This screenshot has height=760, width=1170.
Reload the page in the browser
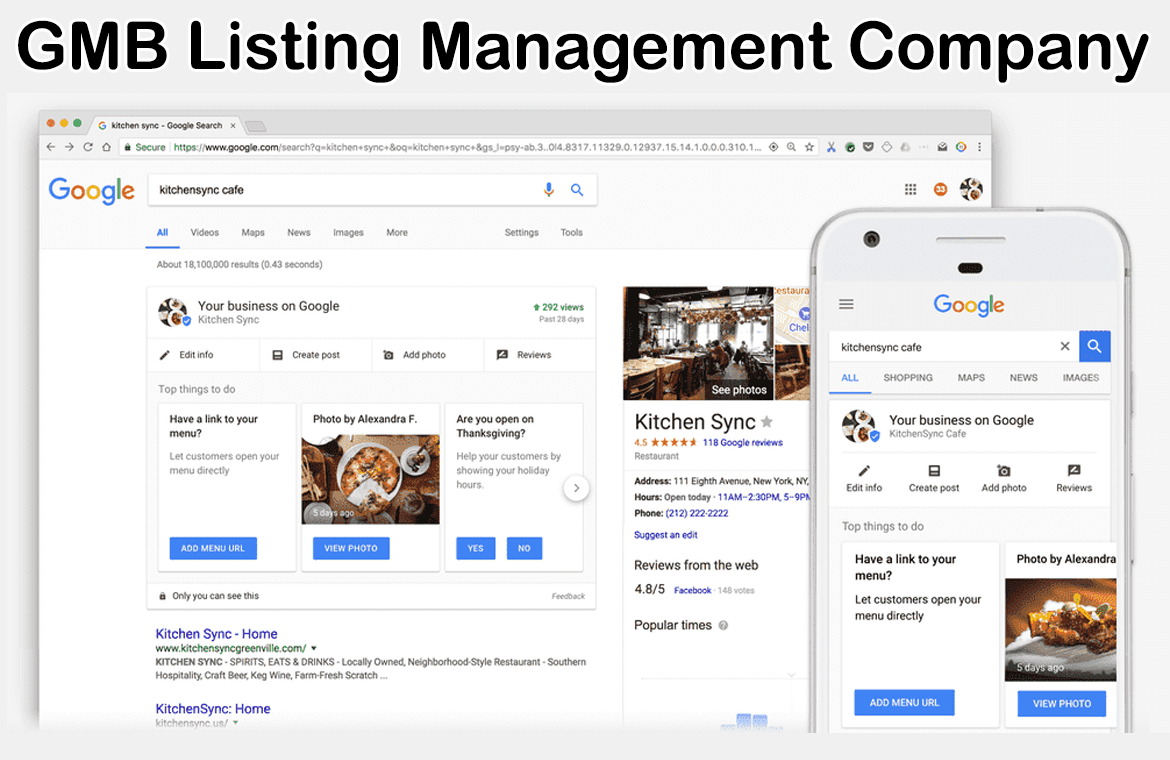(x=88, y=147)
